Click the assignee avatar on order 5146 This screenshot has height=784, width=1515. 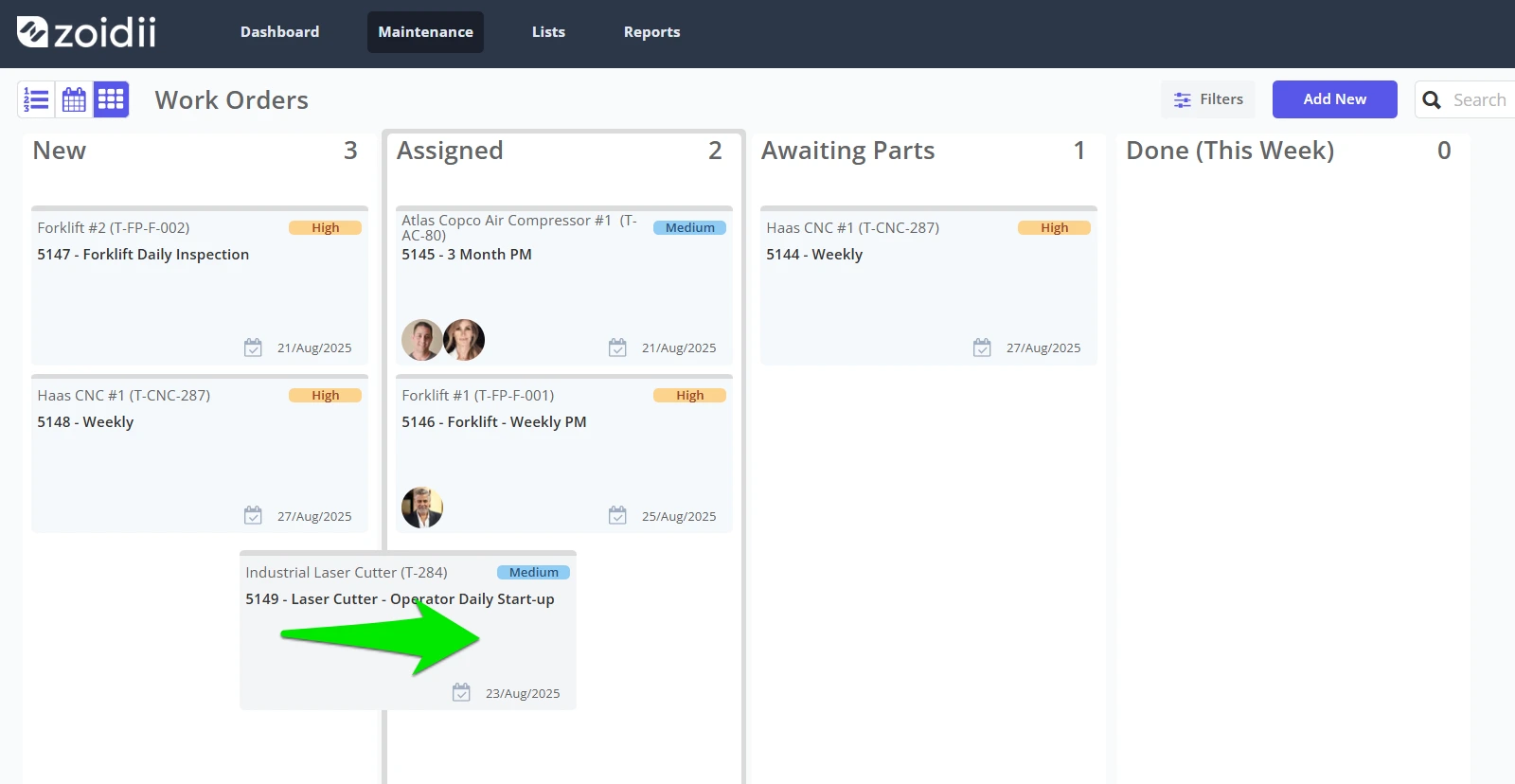click(422, 508)
